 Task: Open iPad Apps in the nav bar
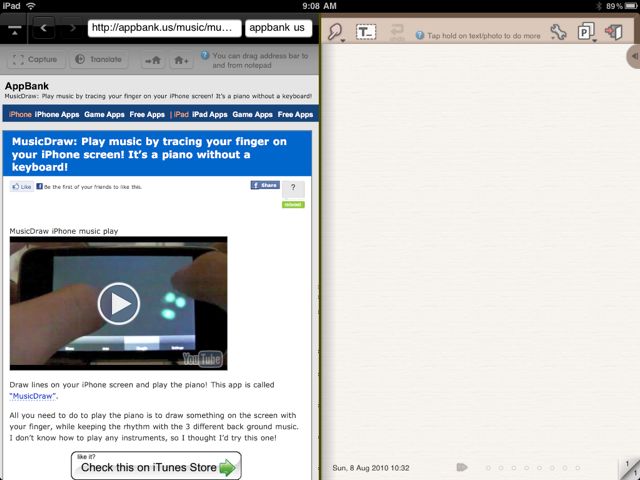(210, 115)
